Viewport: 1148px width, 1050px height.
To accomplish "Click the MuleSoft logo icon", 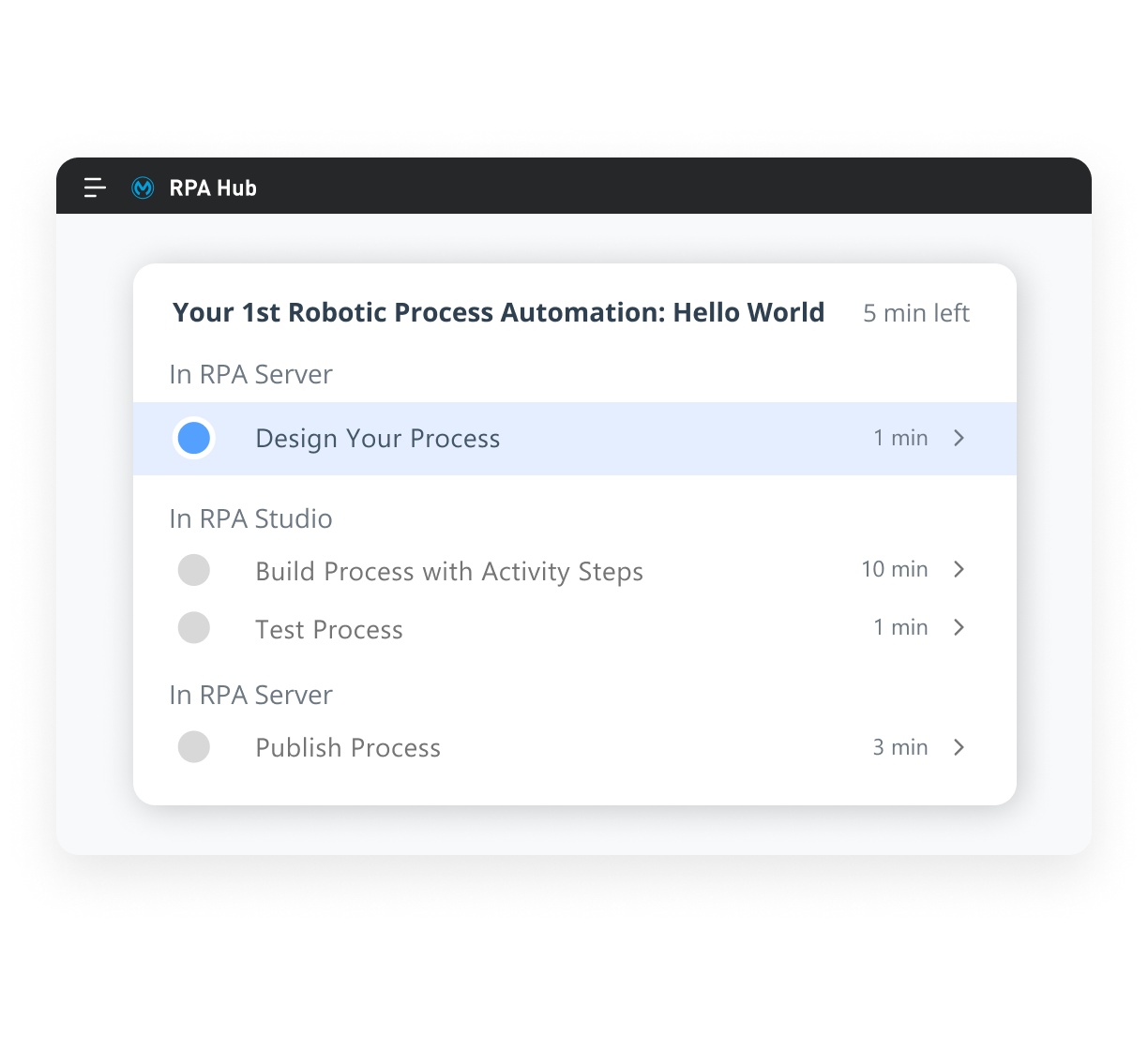I will (x=143, y=187).
